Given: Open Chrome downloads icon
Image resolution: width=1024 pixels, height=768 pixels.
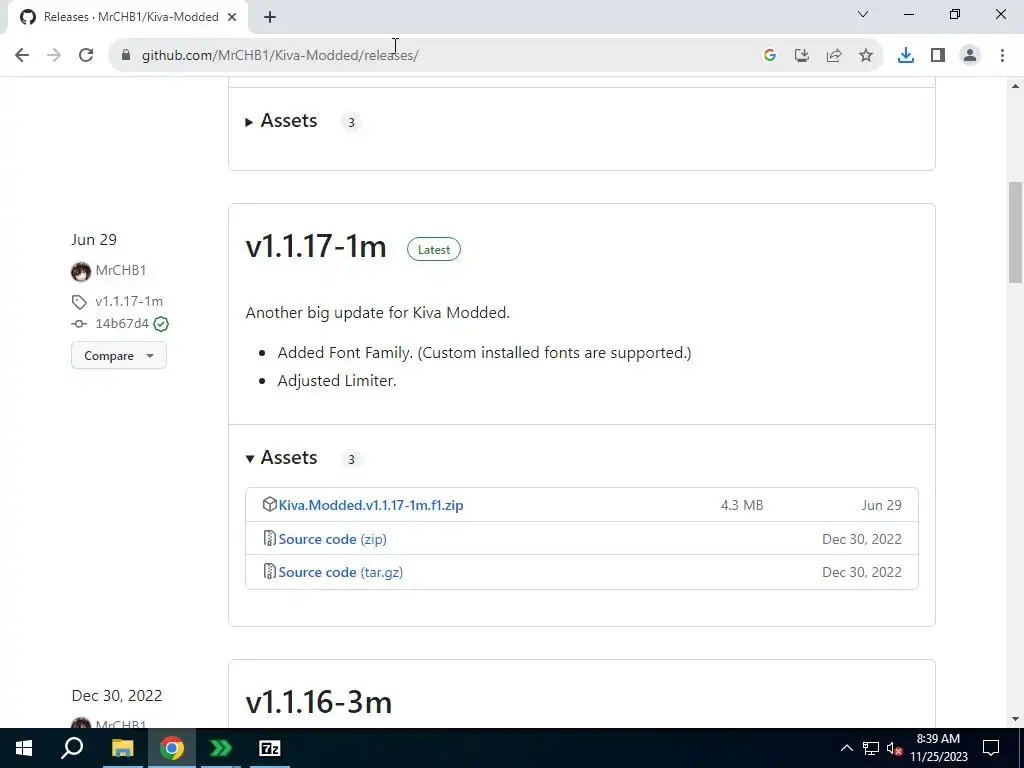Looking at the screenshot, I should point(906,56).
